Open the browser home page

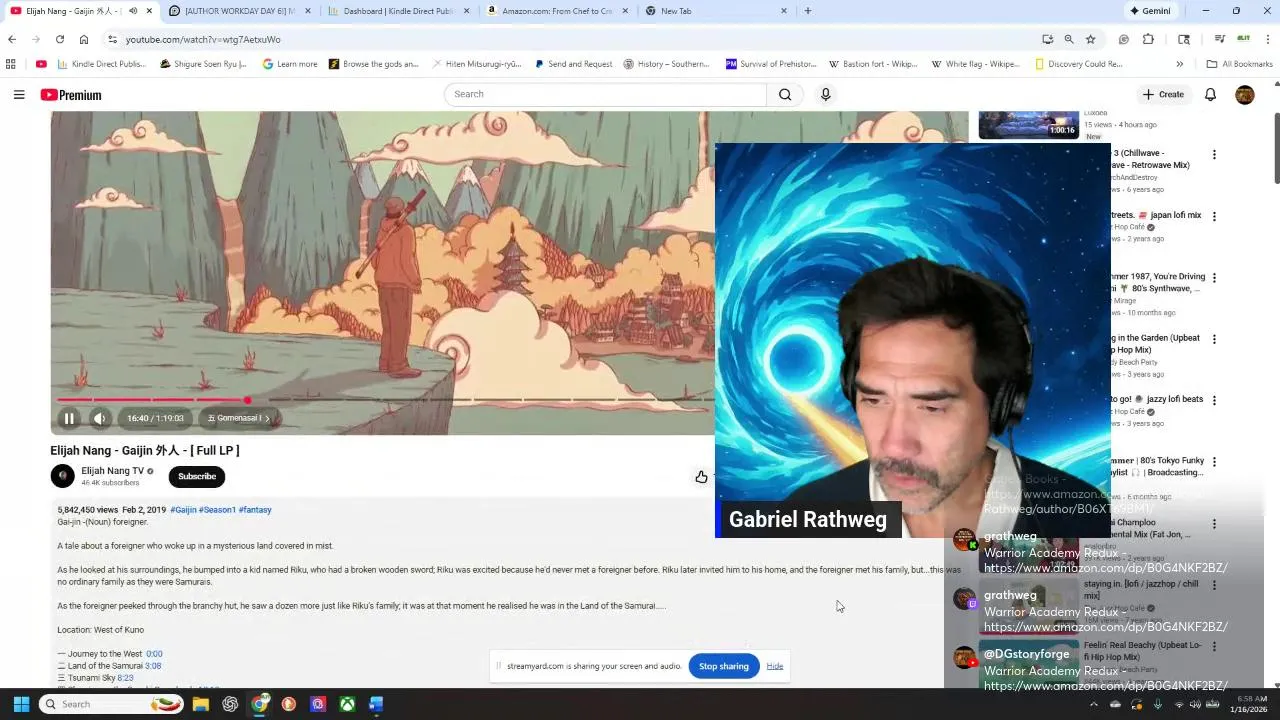click(84, 39)
